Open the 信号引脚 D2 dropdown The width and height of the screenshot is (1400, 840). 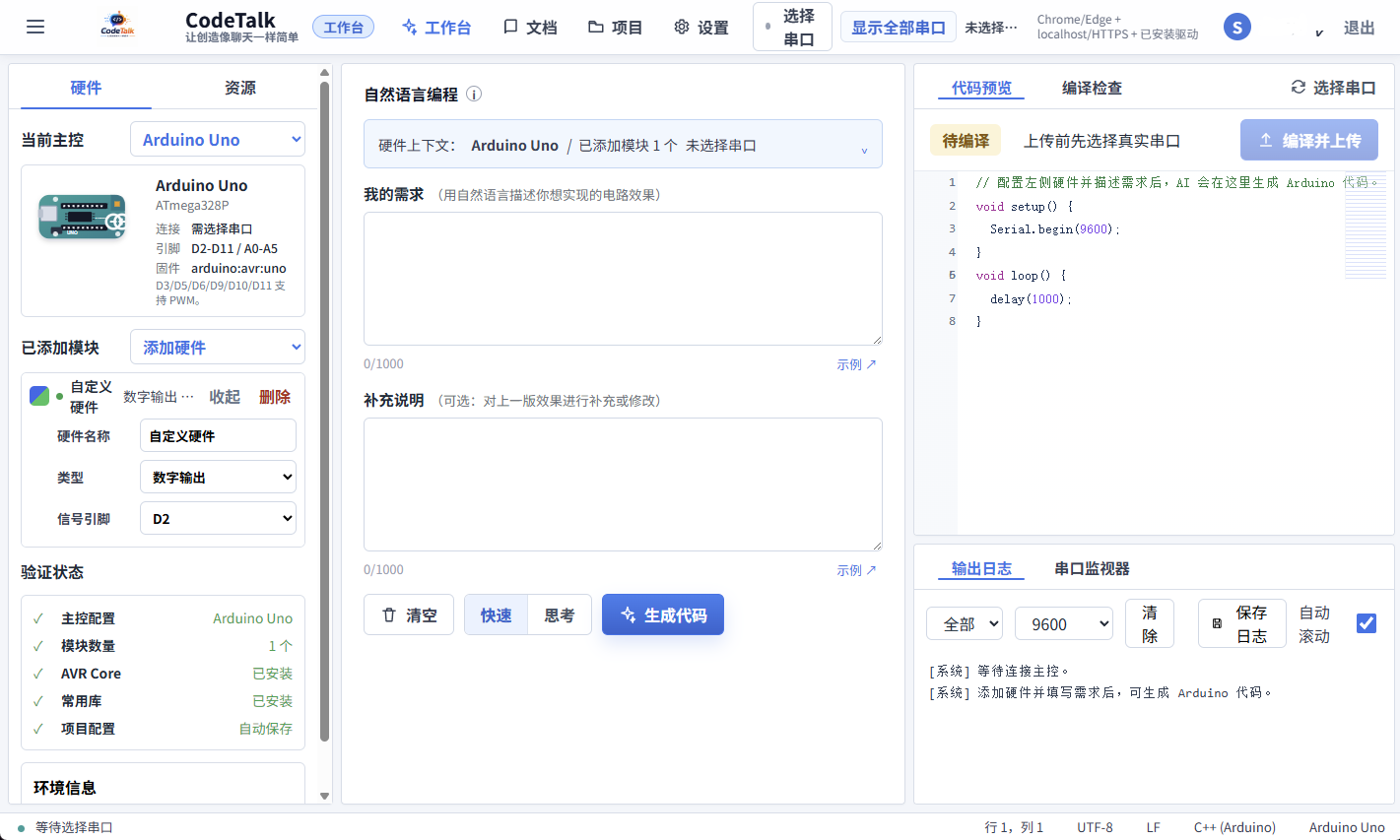pos(218,519)
